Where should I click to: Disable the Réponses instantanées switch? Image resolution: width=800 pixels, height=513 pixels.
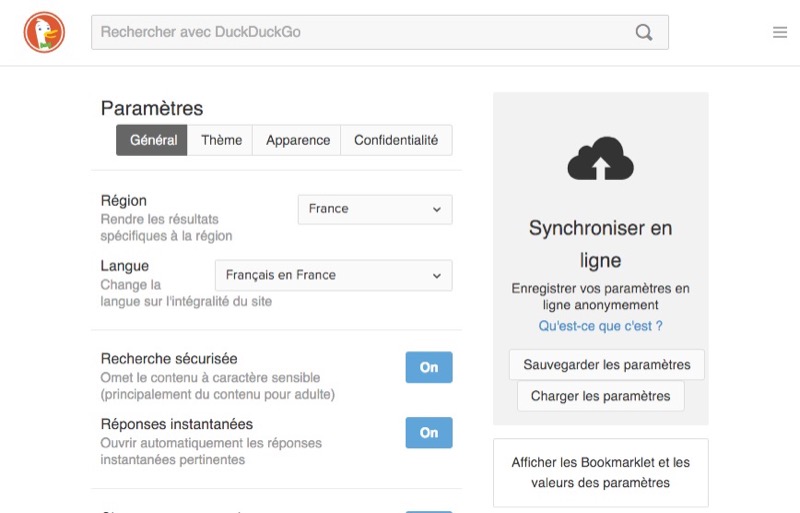point(428,433)
